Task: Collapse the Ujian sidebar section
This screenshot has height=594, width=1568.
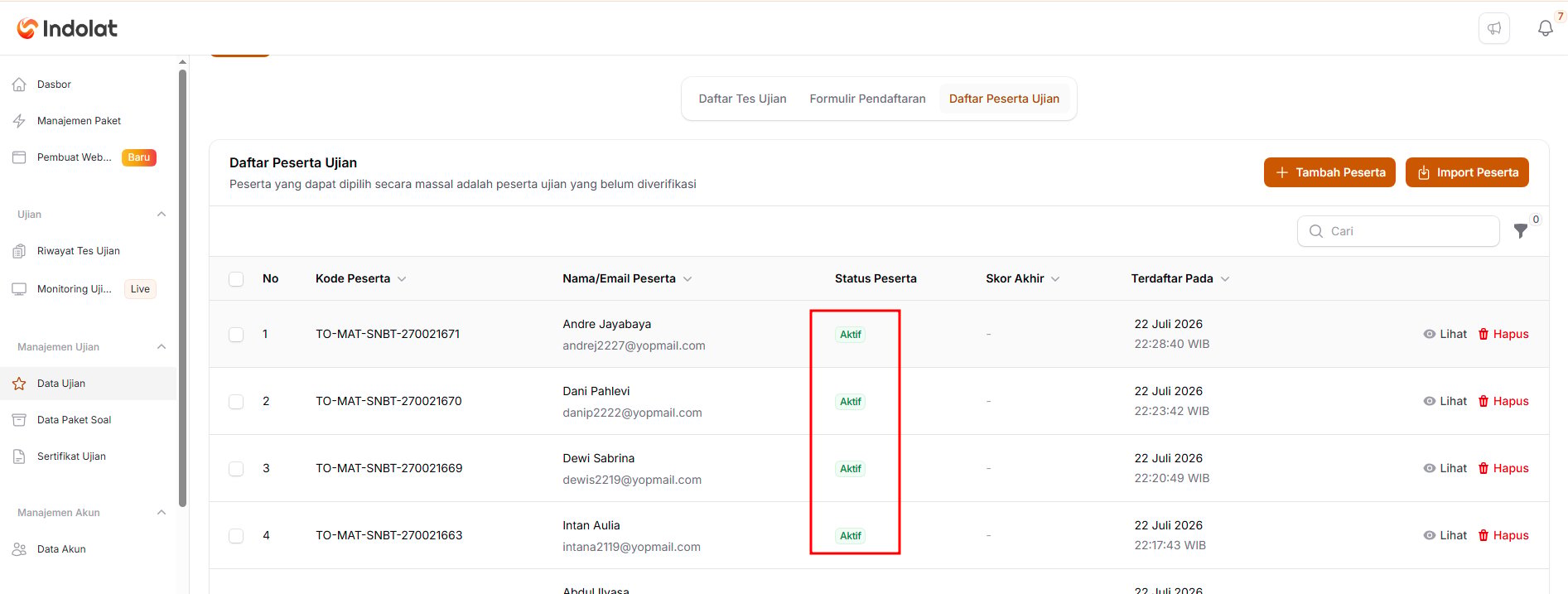Action: click(x=162, y=215)
